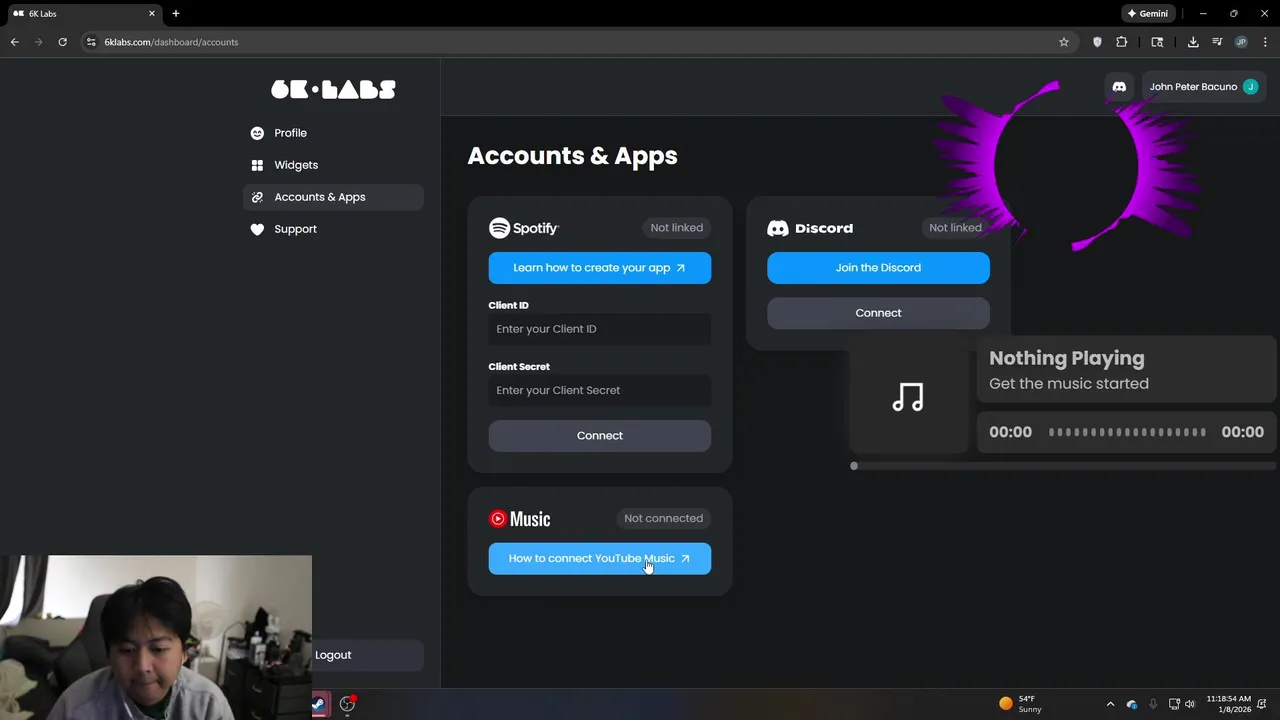1280x720 pixels.
Task: Expand the hidden system tray icons chevron
Action: 1110,704
